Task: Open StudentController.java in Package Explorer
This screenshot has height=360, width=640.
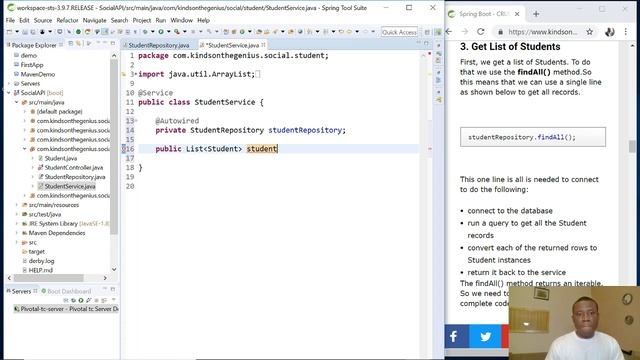Action: [73, 168]
